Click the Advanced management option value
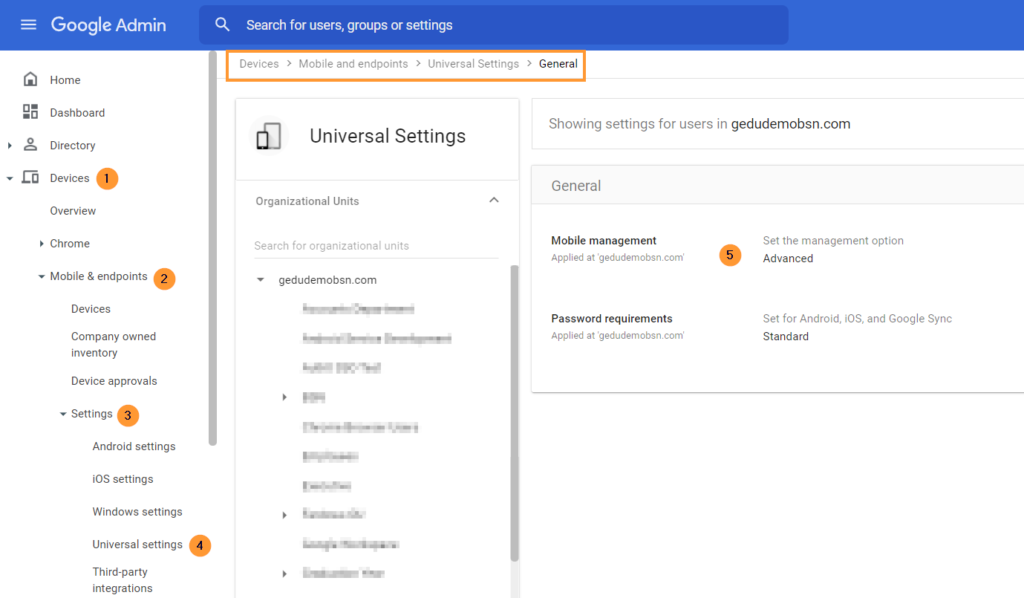The image size is (1024, 598). coord(788,258)
